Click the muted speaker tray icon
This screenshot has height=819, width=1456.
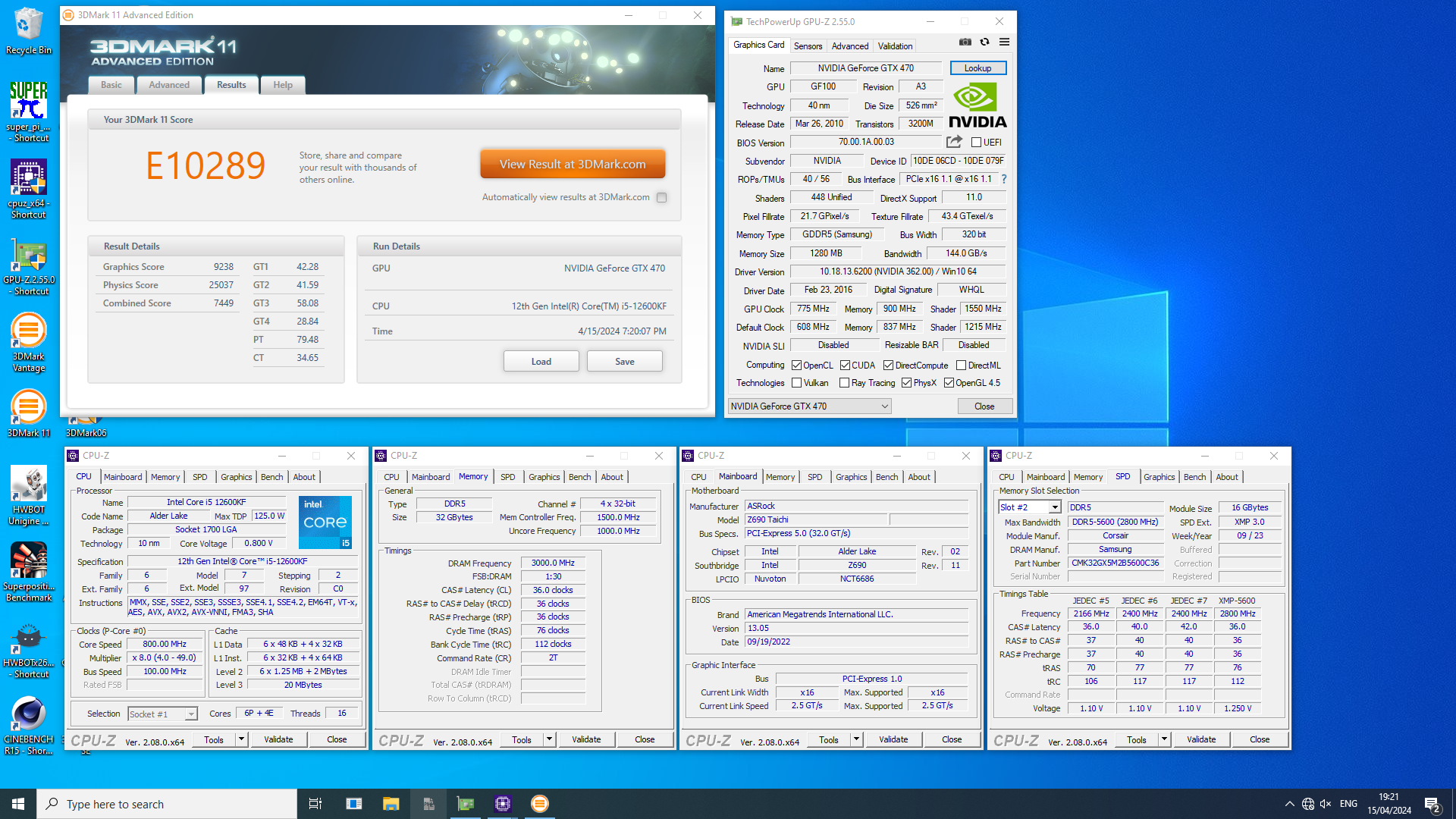tap(1326, 804)
